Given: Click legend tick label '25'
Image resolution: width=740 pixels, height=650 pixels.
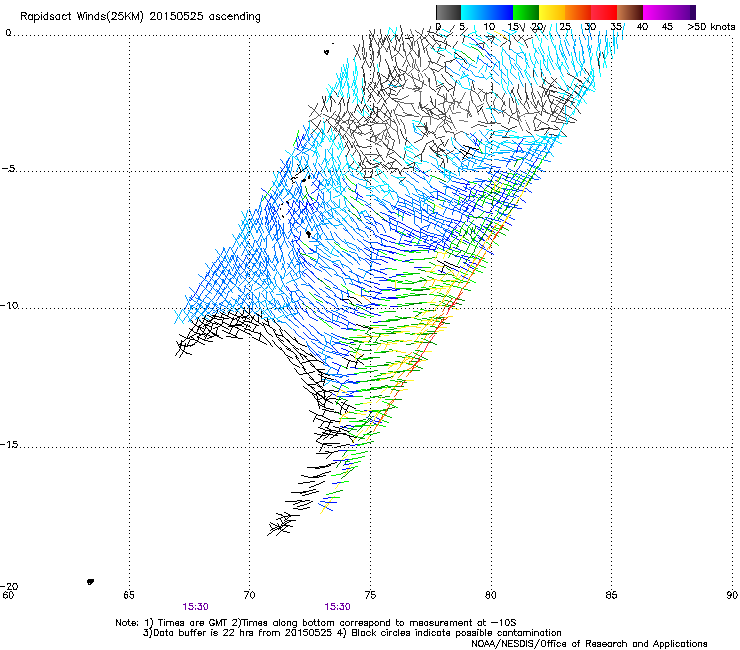Looking at the screenshot, I should tap(565, 27).
